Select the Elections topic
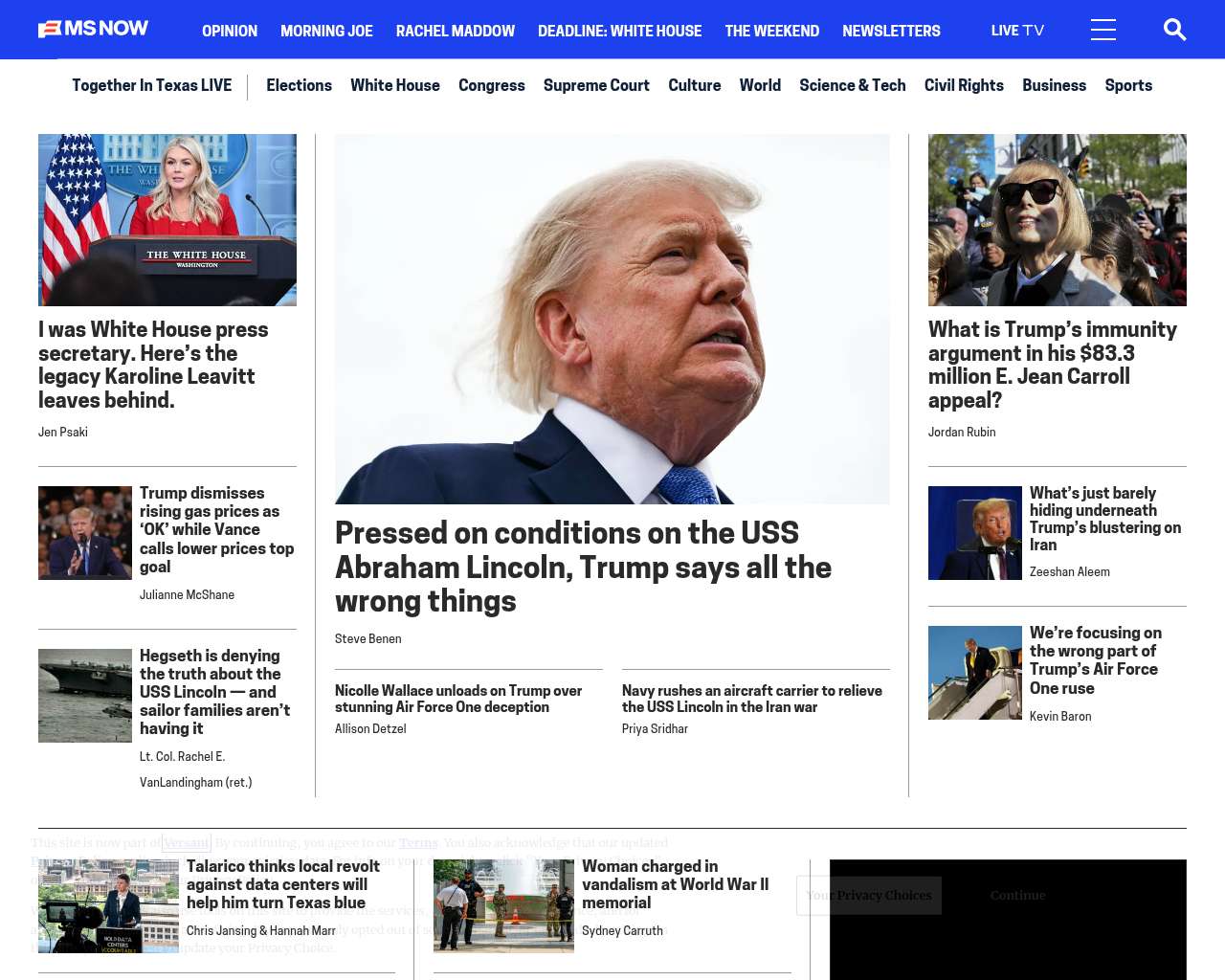Viewport: 1225px width, 980px height. click(x=299, y=85)
